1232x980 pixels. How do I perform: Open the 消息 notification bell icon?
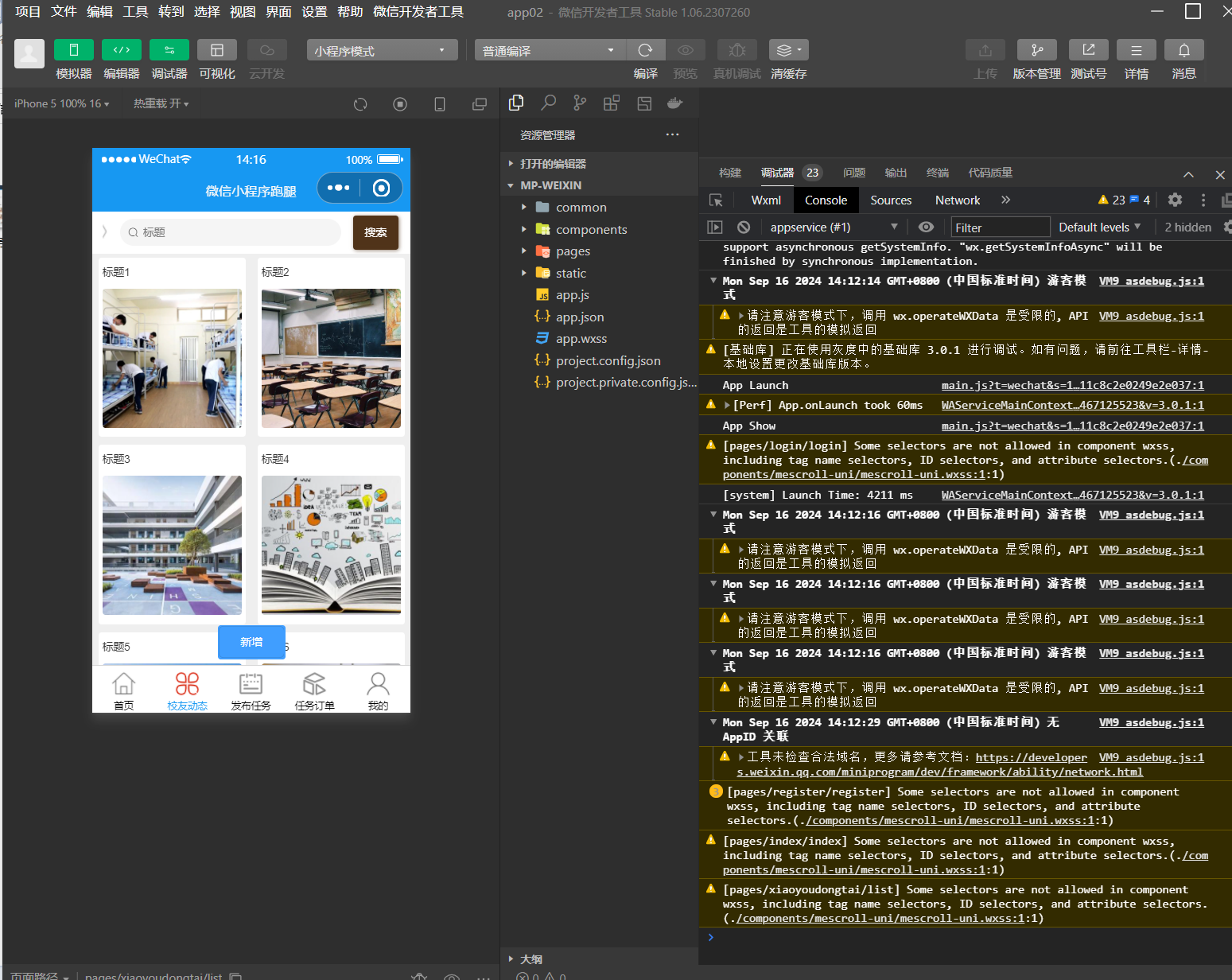coord(1183,50)
